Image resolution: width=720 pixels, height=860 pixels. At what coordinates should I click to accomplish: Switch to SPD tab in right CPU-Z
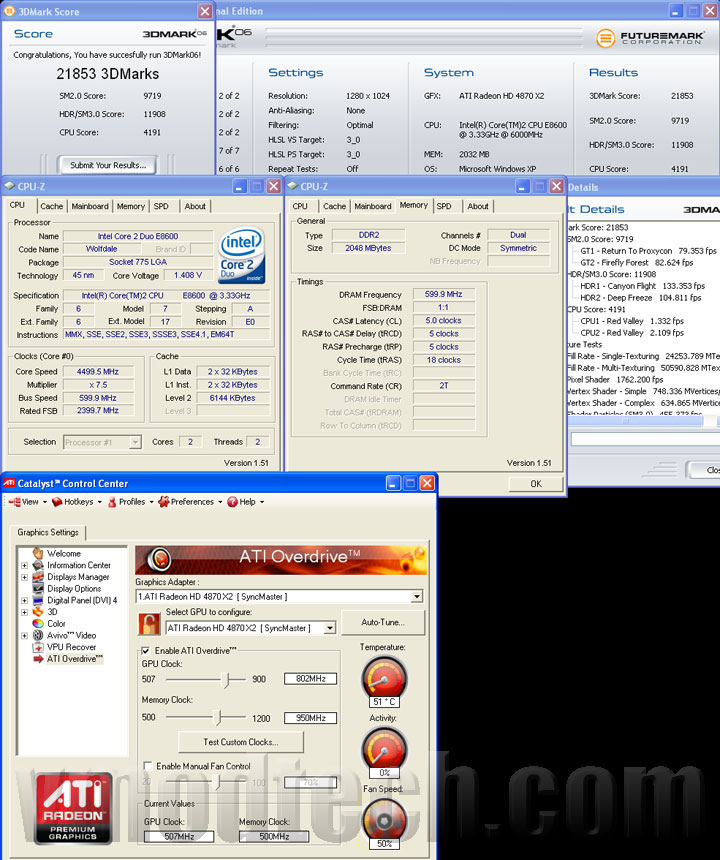click(x=444, y=206)
